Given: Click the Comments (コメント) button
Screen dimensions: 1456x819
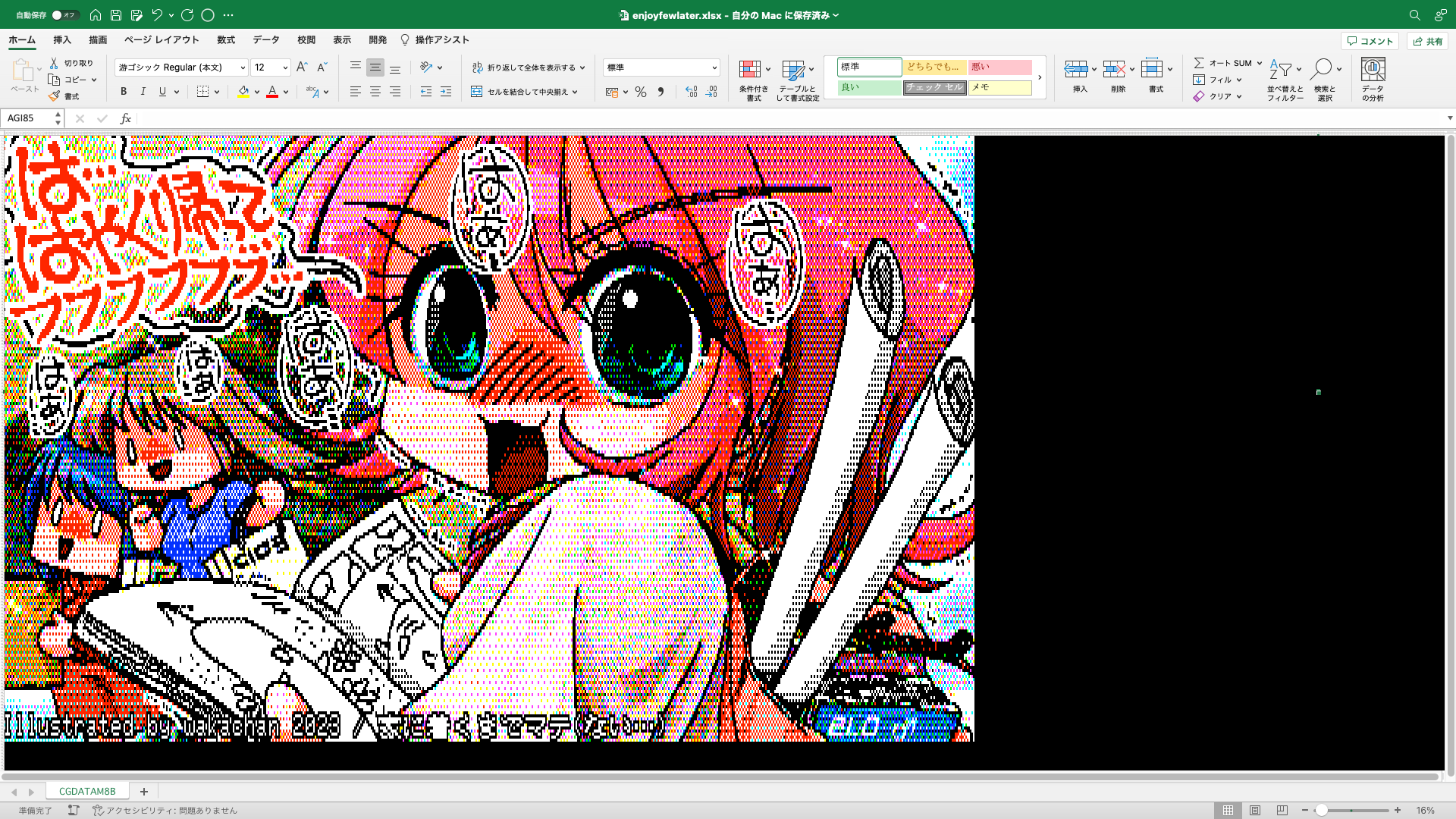Looking at the screenshot, I should click(1370, 41).
